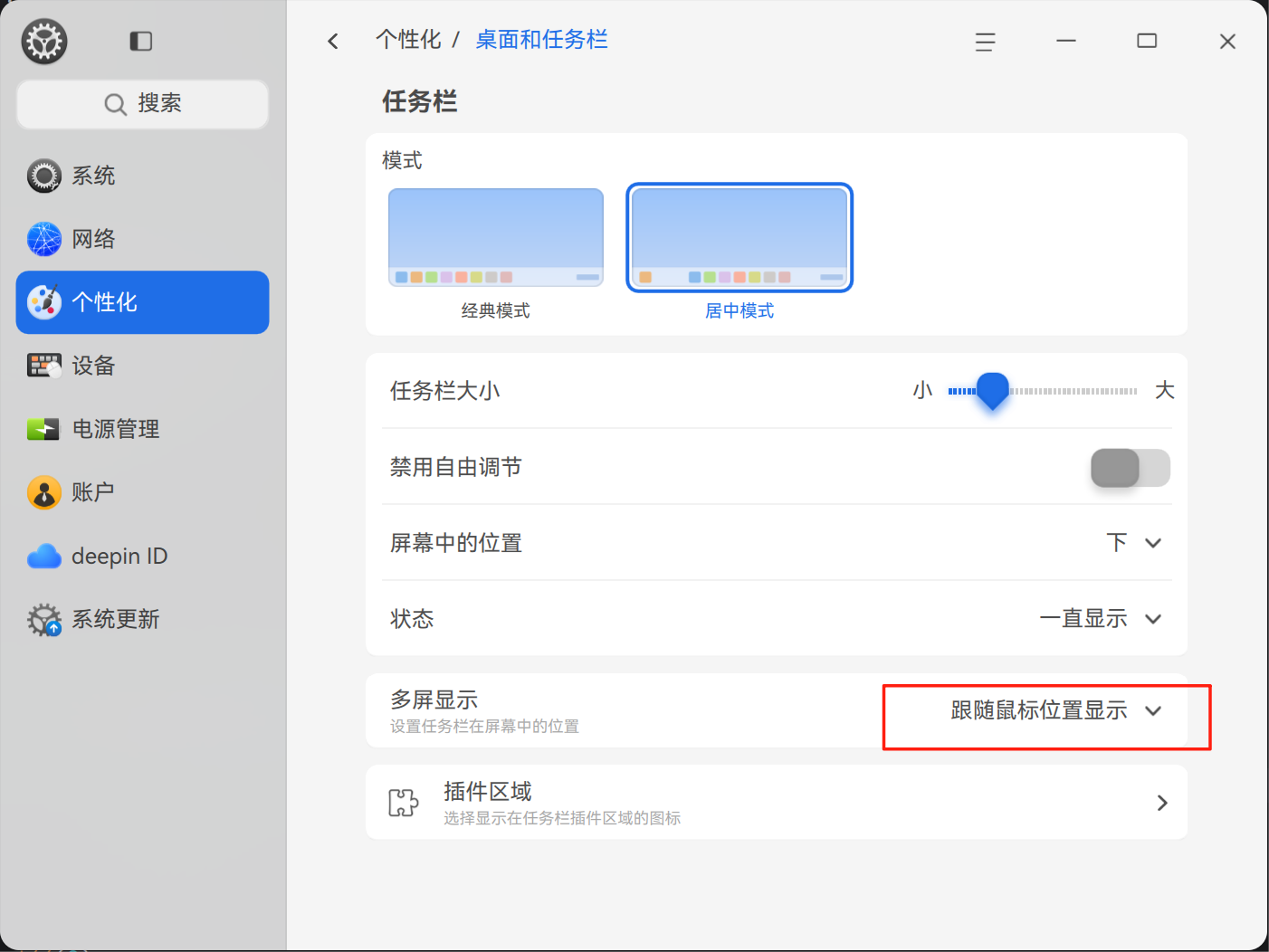Image resolution: width=1269 pixels, height=952 pixels.
Task: Open 账户 in the sidebar
Action: coord(142,492)
